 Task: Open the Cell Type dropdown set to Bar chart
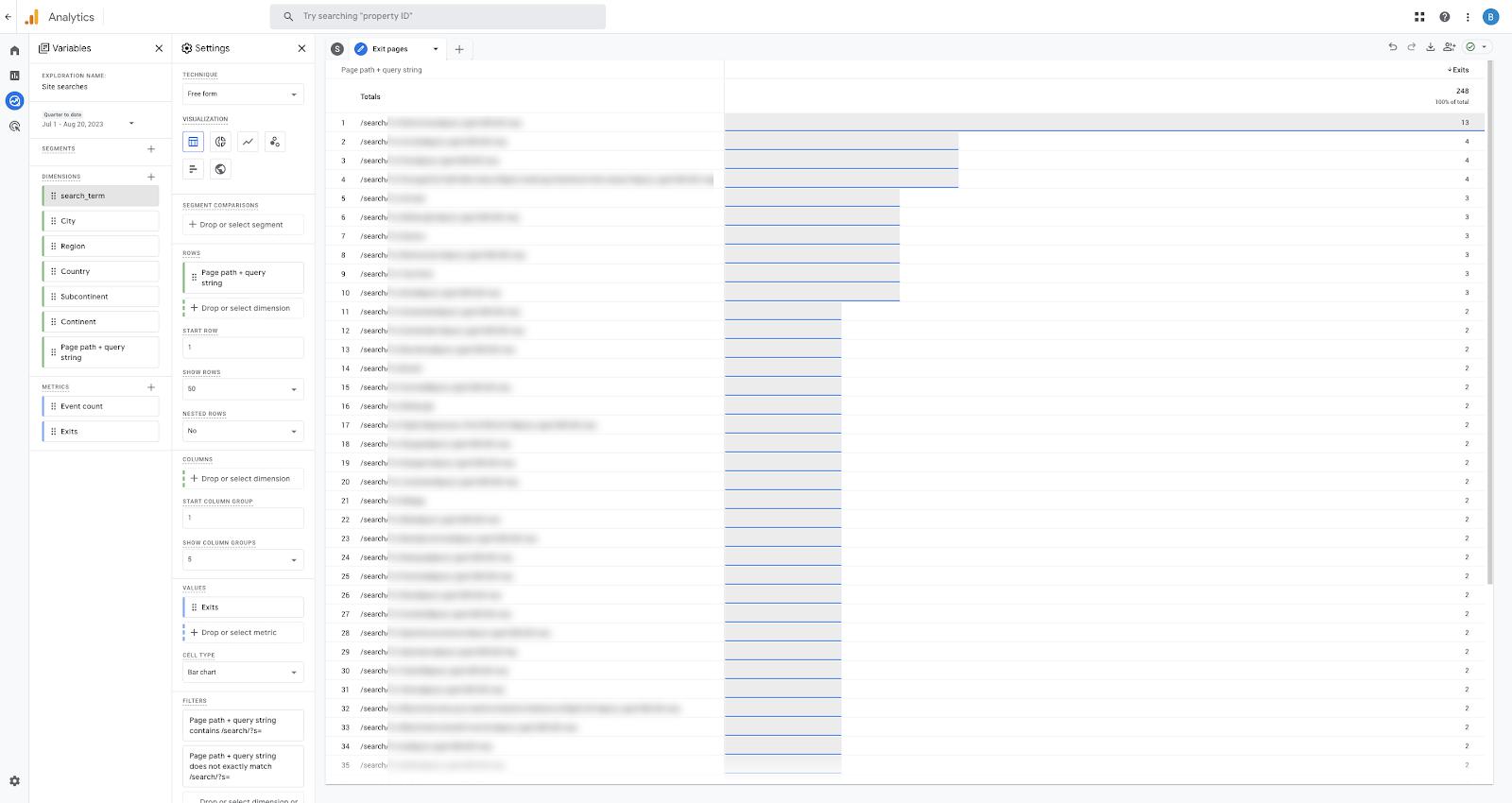coord(243,673)
